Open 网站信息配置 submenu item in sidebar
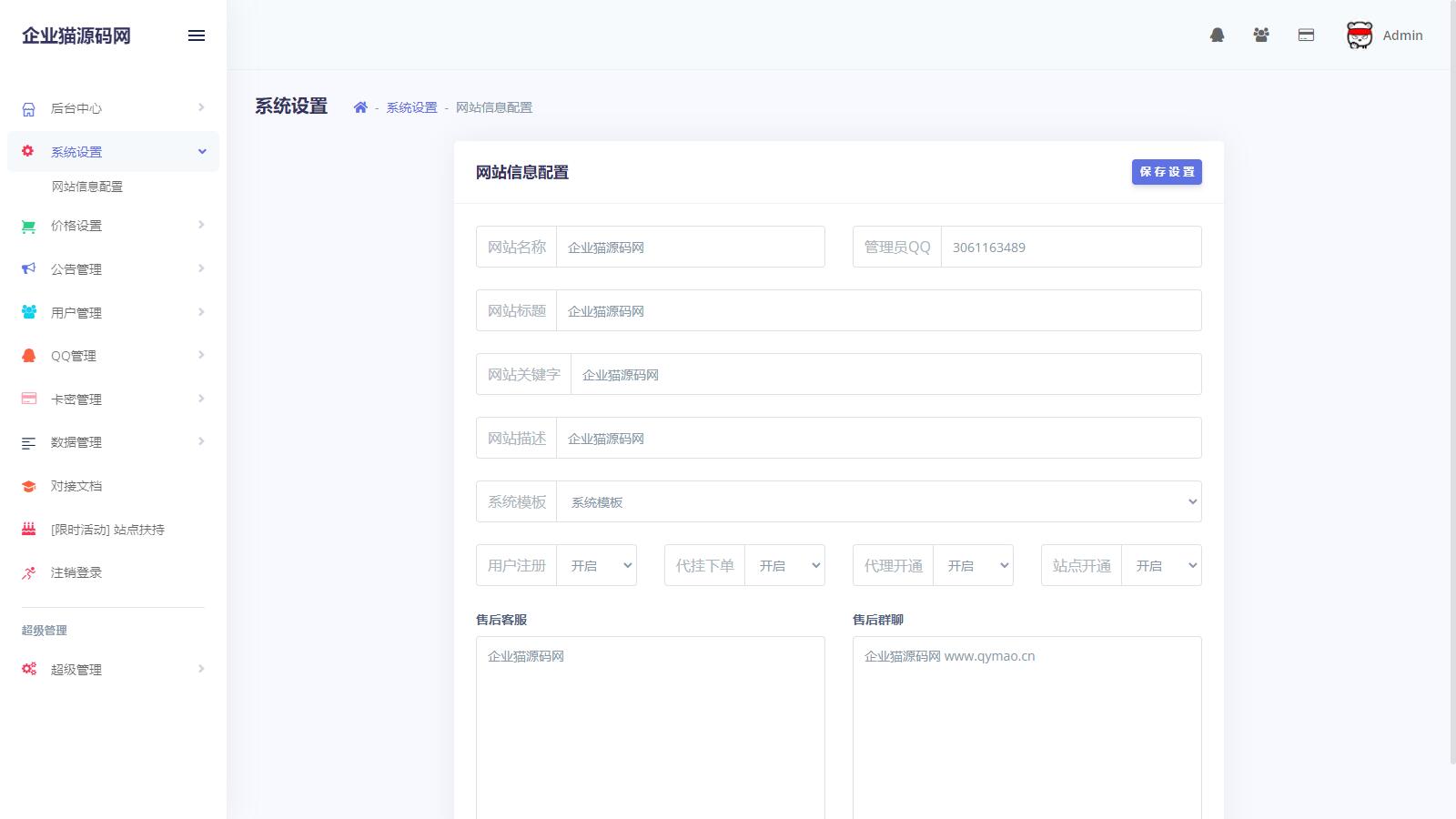This screenshot has width=1456, height=819. click(x=87, y=187)
